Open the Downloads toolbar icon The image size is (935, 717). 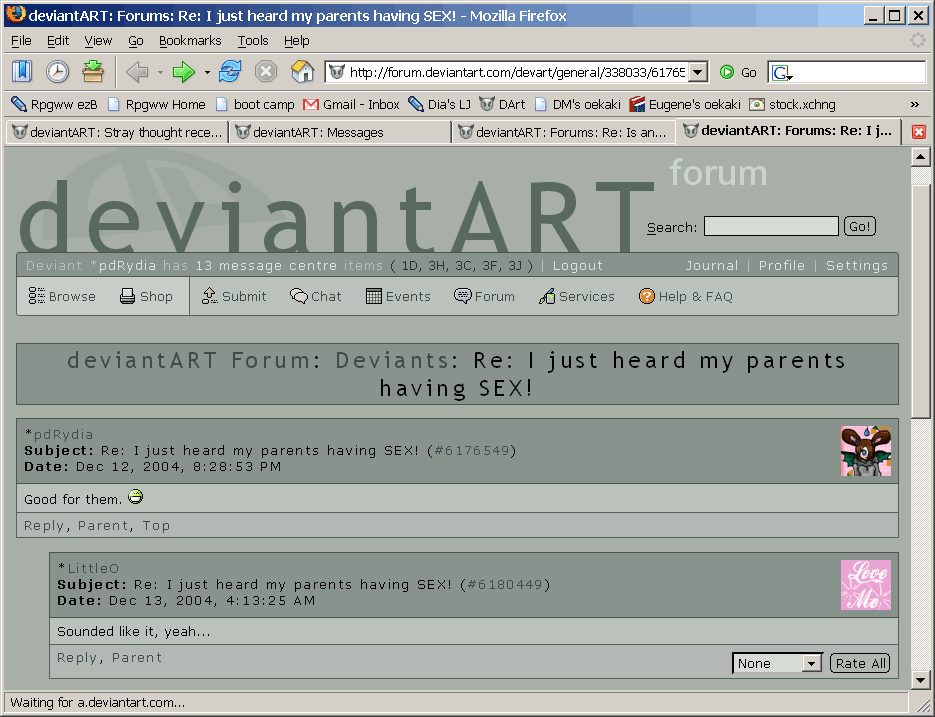pos(93,72)
